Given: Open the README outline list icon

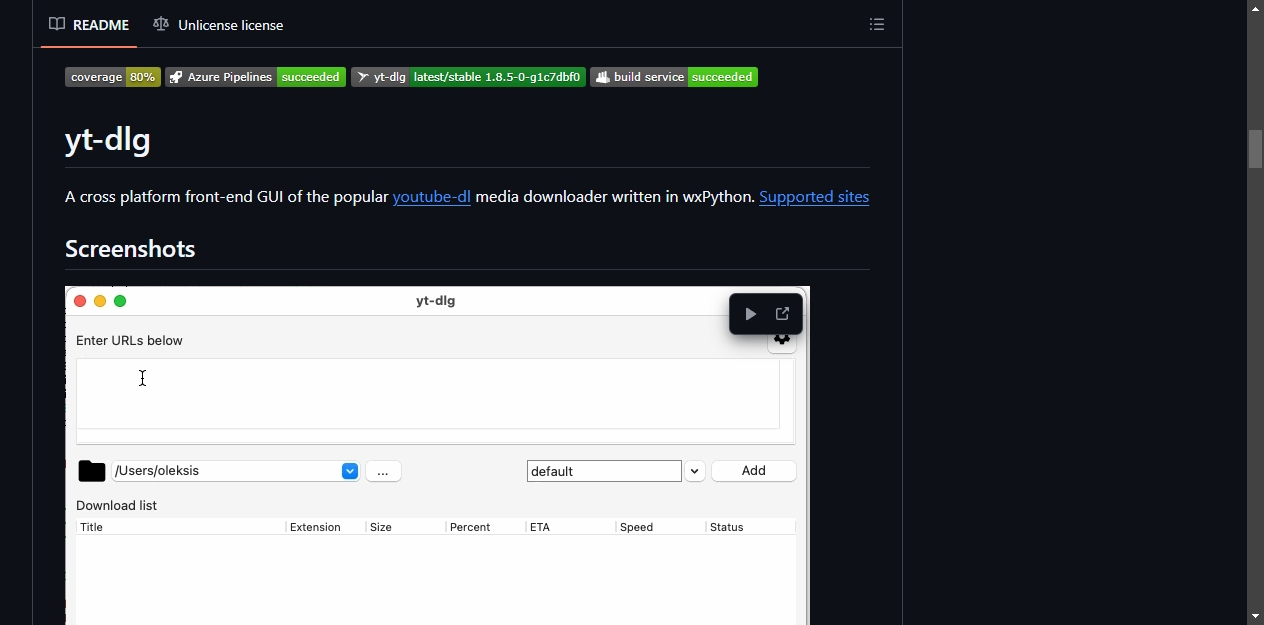Looking at the screenshot, I should coord(877,24).
